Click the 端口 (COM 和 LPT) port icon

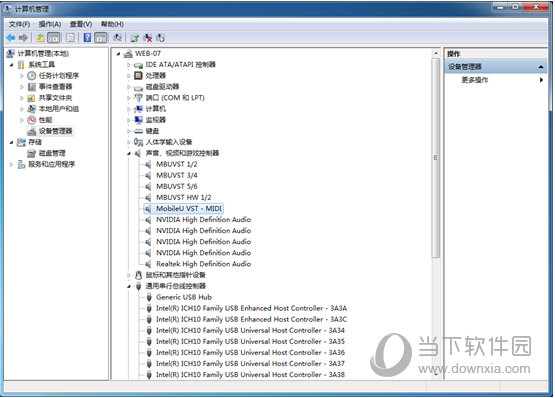[x=138, y=98]
